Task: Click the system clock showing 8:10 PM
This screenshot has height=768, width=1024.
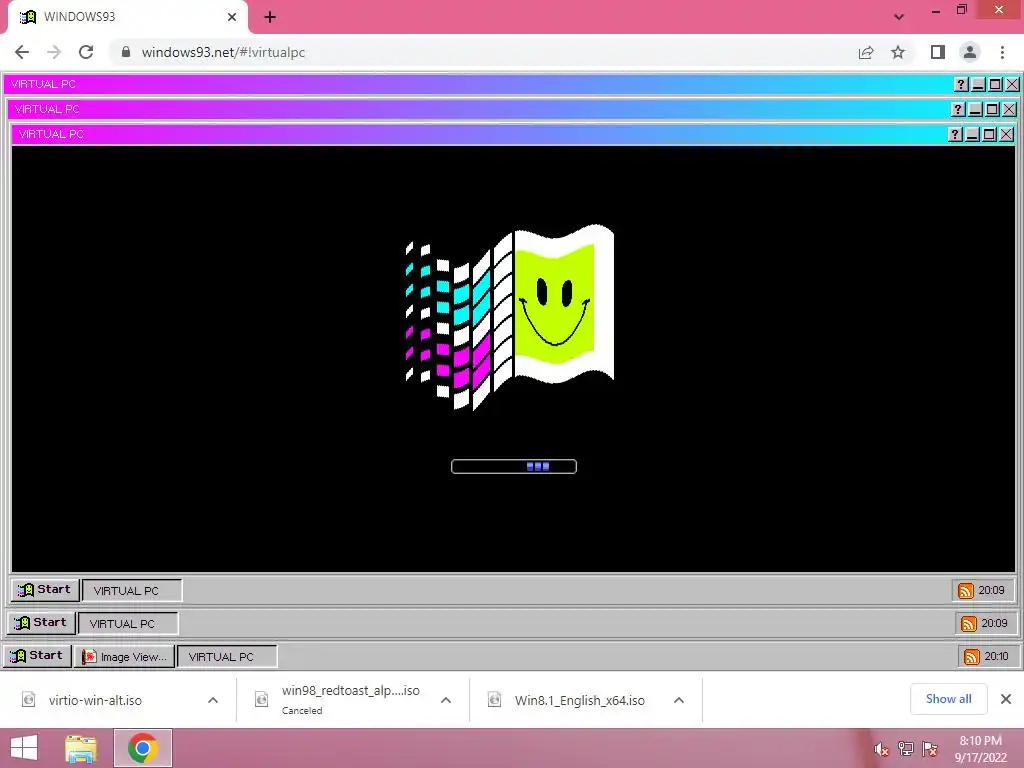Action: 980,749
